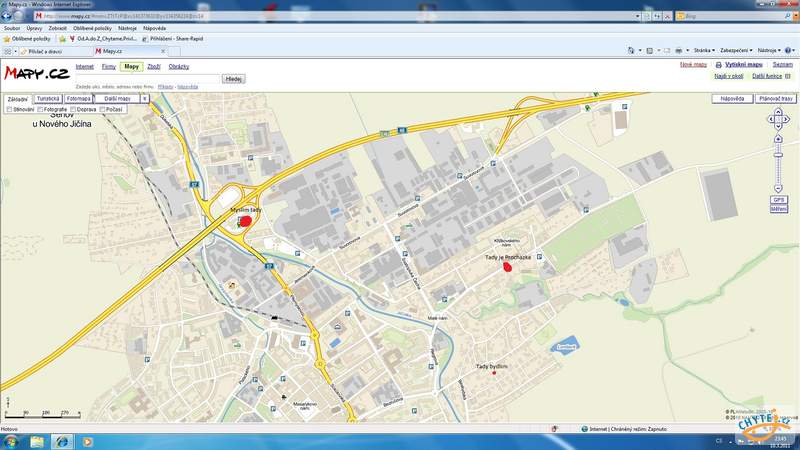The image size is (800, 450).
Task: Click the browser Back button
Action: 7,16
